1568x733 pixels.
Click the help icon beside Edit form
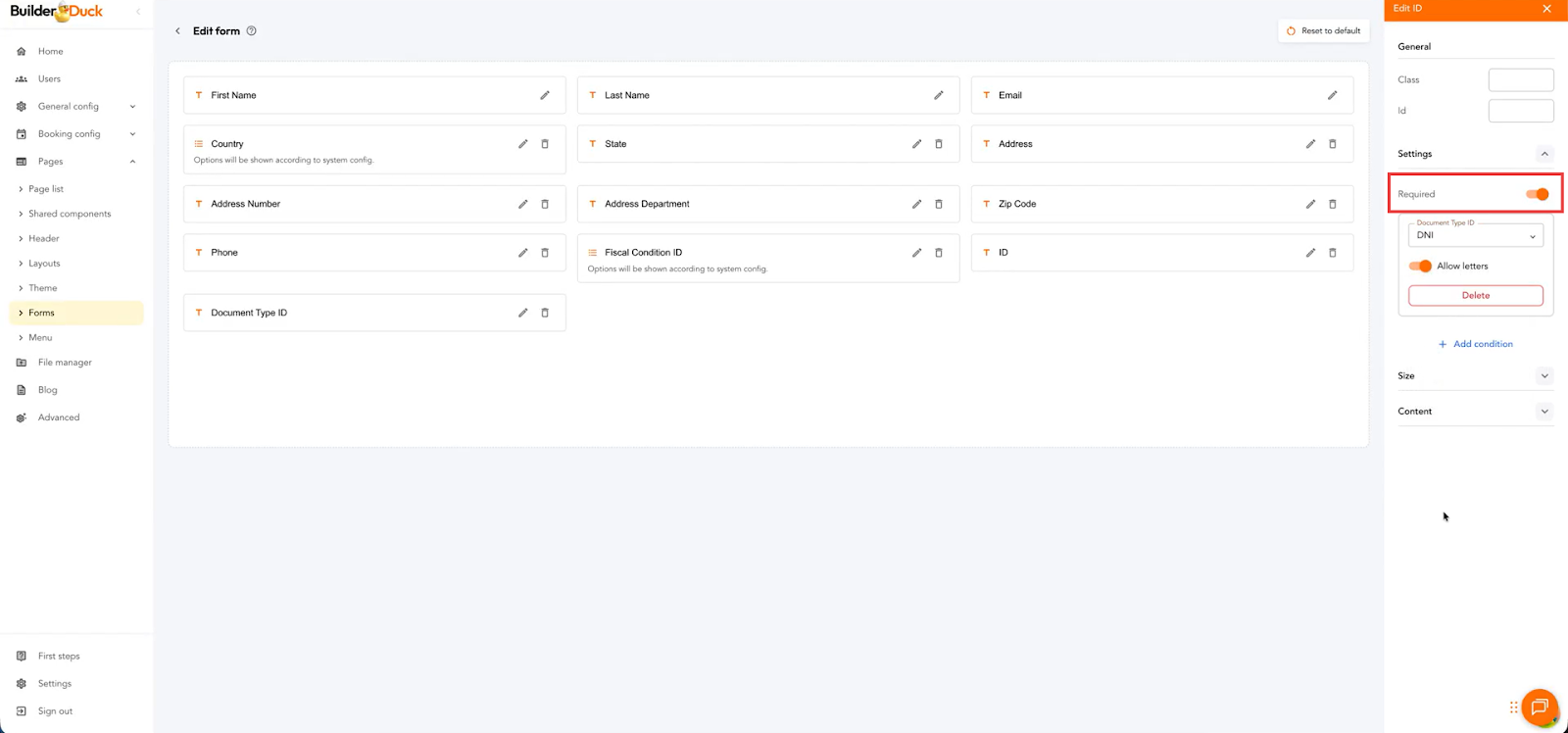tap(252, 31)
